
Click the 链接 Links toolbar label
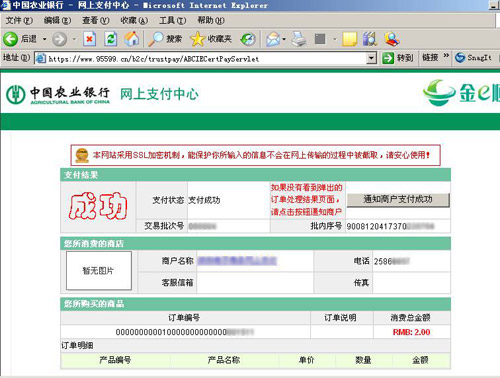tap(430, 58)
